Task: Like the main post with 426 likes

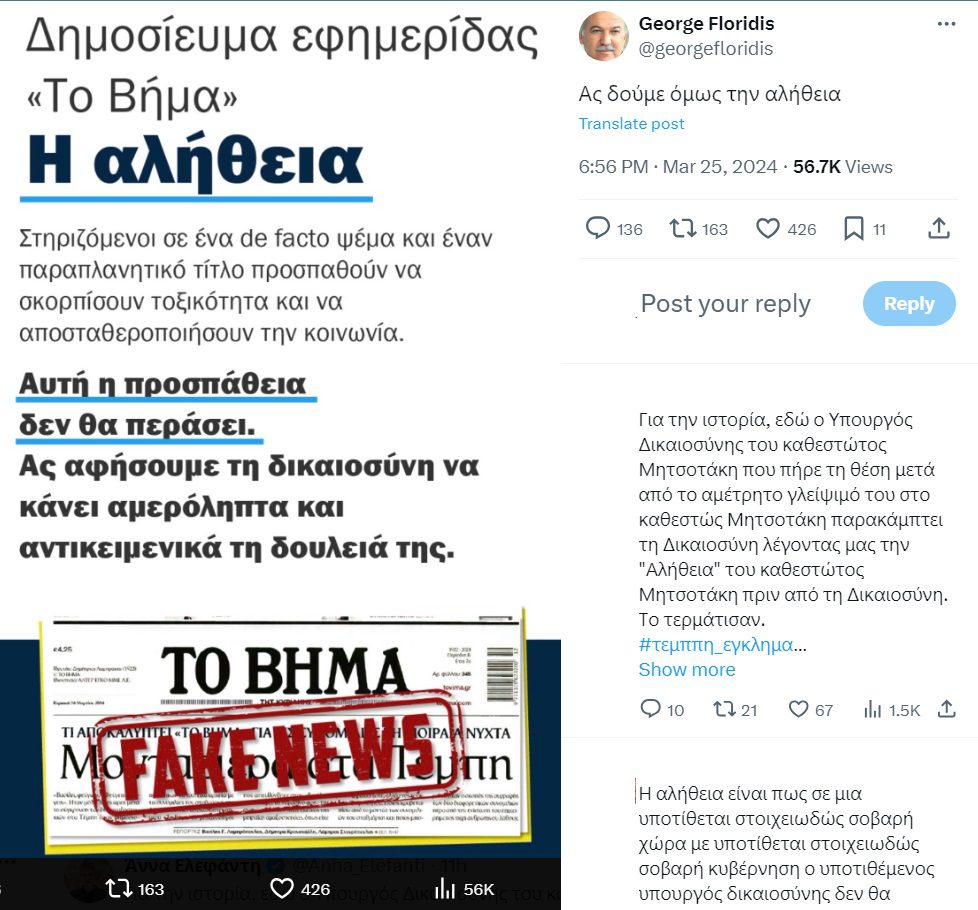Action: (768, 228)
